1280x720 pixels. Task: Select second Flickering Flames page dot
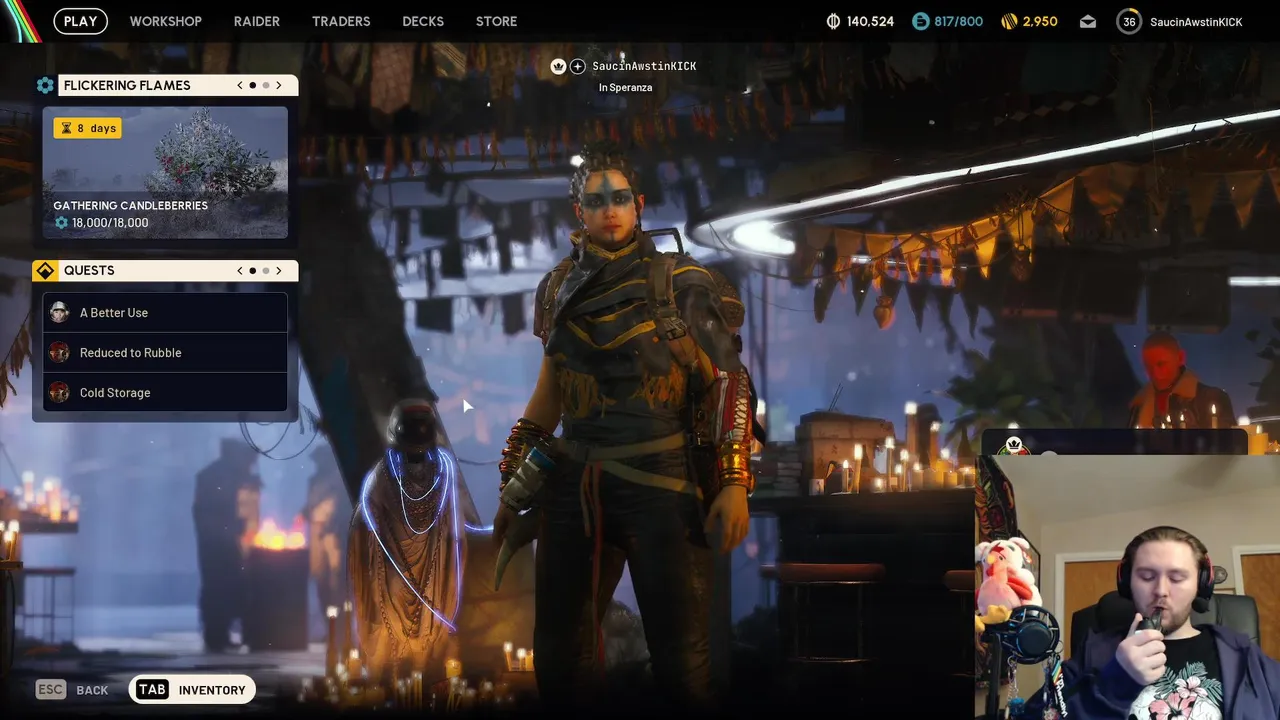pyautogui.click(x=266, y=85)
